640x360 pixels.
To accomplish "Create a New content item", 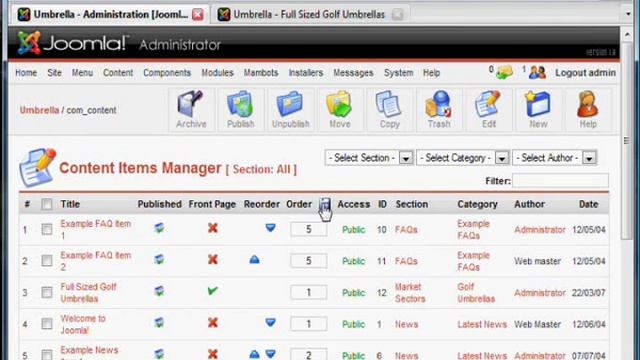I will coord(538,109).
